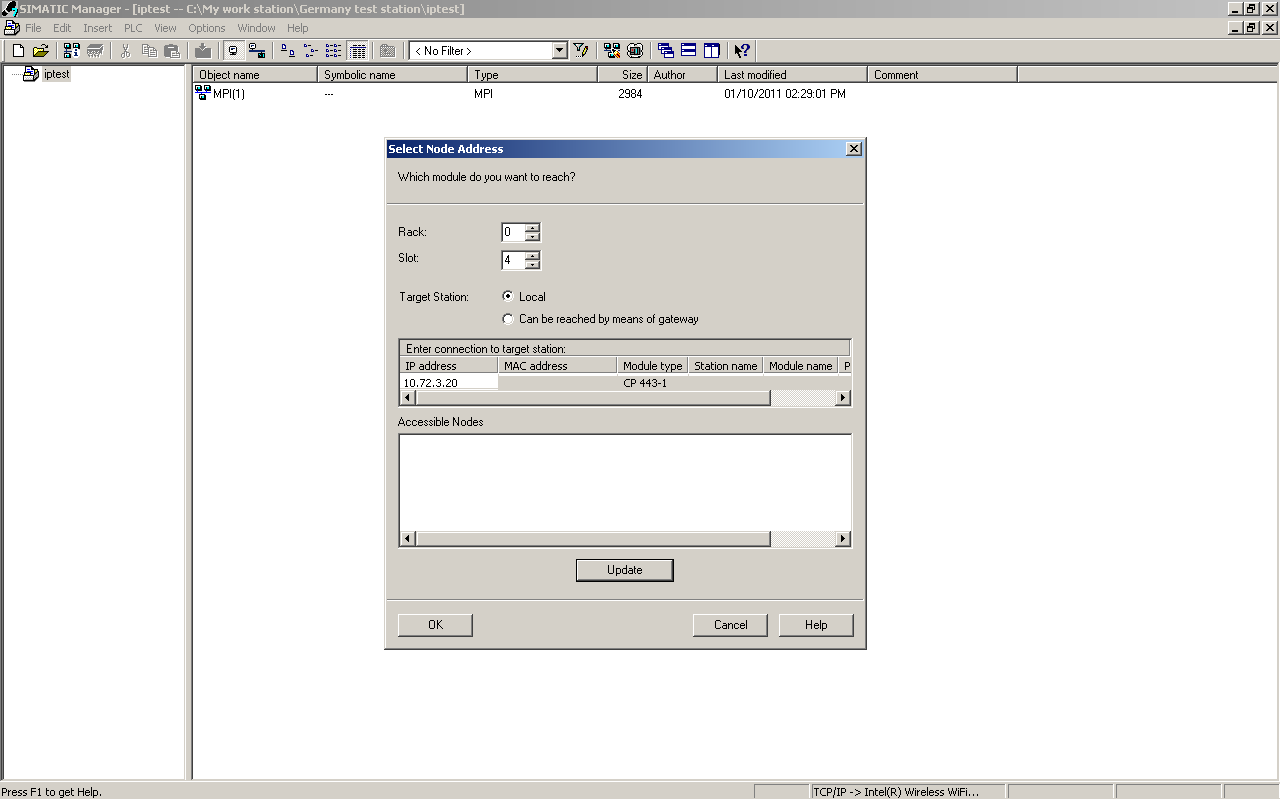Toggle the PLC simulation toolbar icon

(635, 51)
